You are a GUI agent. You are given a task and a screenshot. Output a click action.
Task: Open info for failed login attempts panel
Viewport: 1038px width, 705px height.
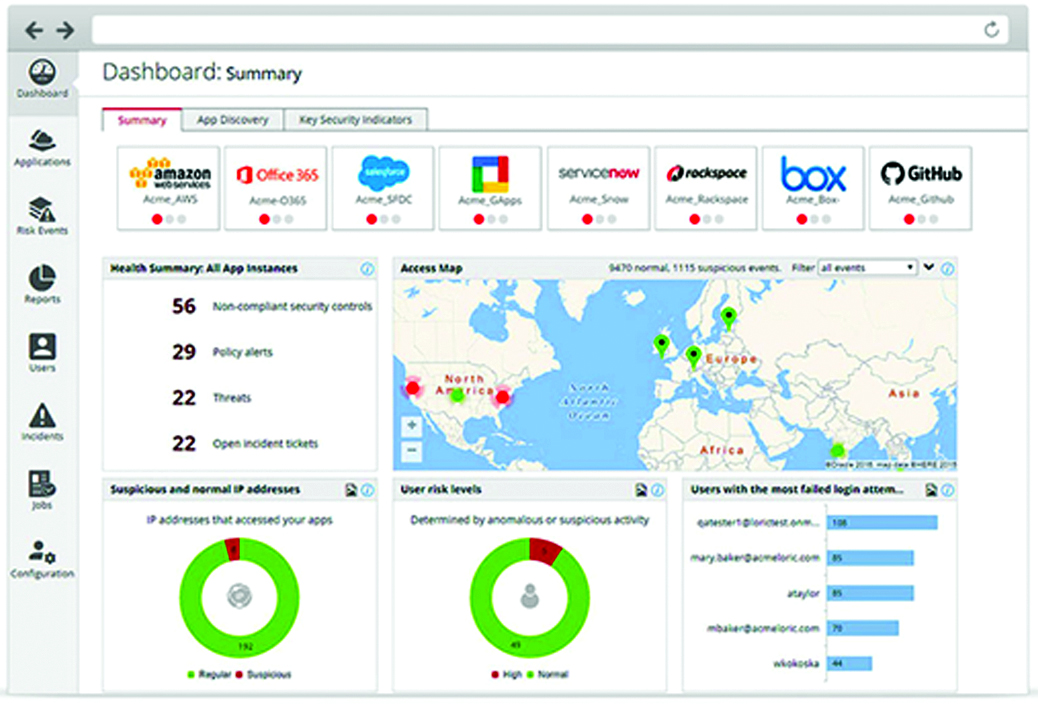click(x=948, y=490)
